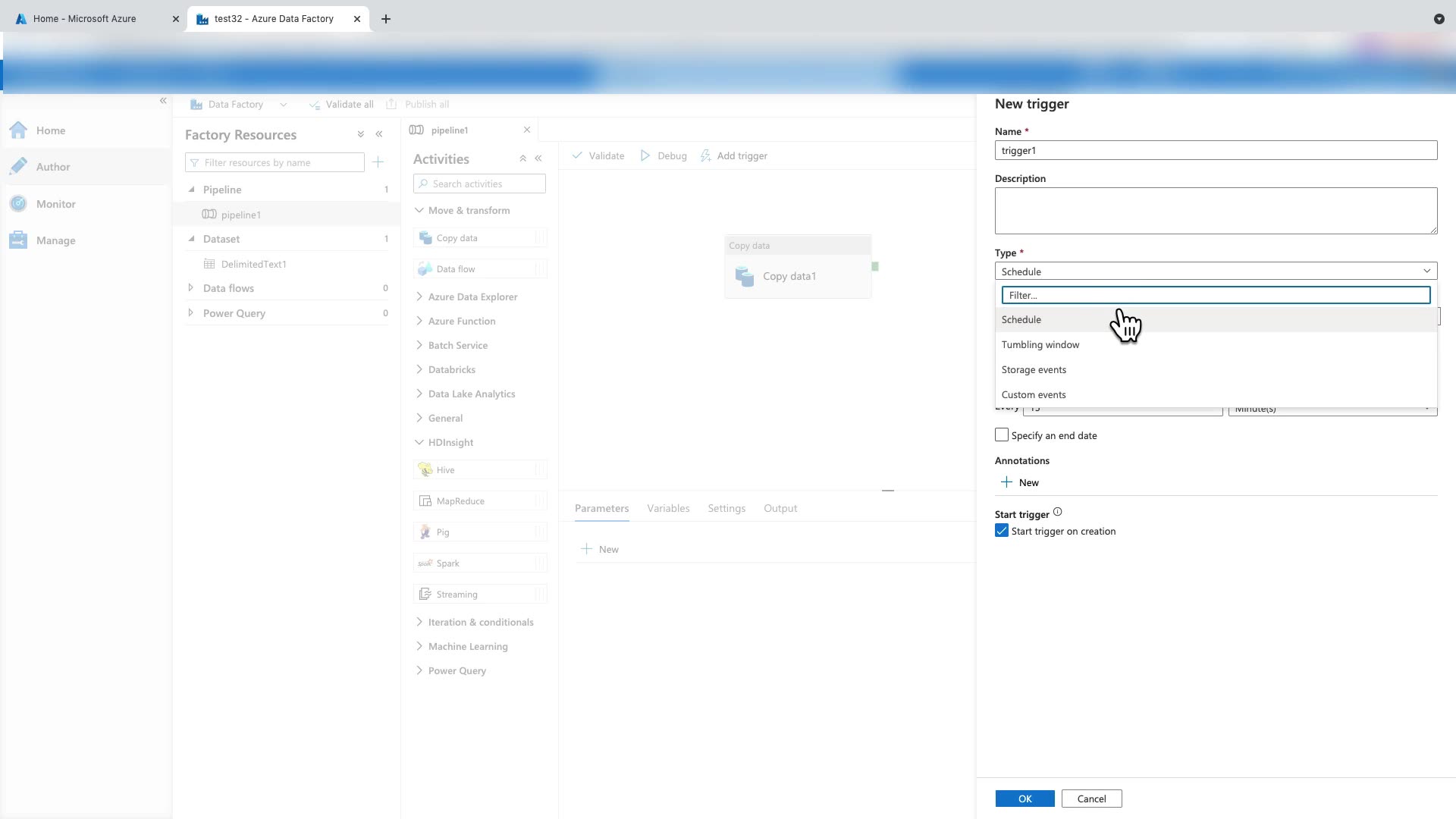This screenshot has height=819, width=1456.
Task: Click the Add trigger lightning icon
Action: (705, 155)
